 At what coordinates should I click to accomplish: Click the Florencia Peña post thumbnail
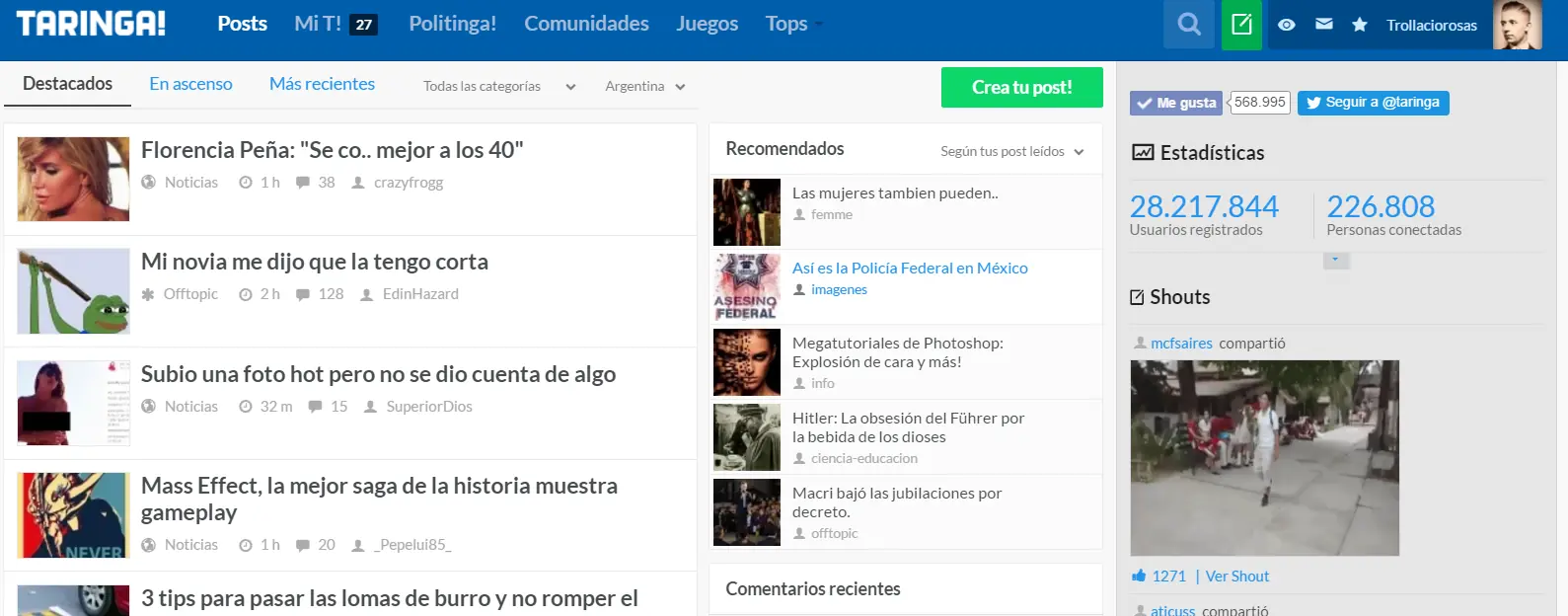73,179
